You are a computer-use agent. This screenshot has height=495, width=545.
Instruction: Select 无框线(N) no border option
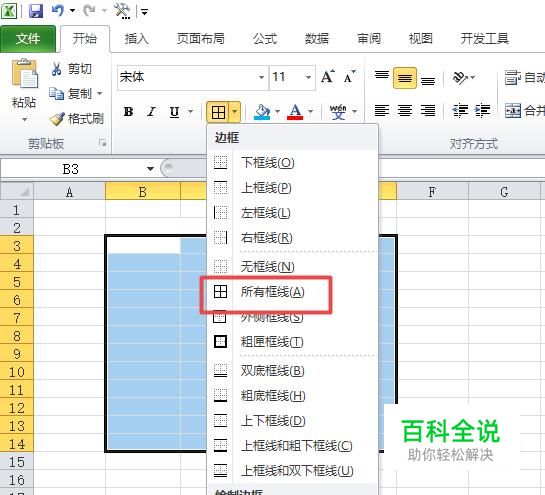(x=292, y=267)
